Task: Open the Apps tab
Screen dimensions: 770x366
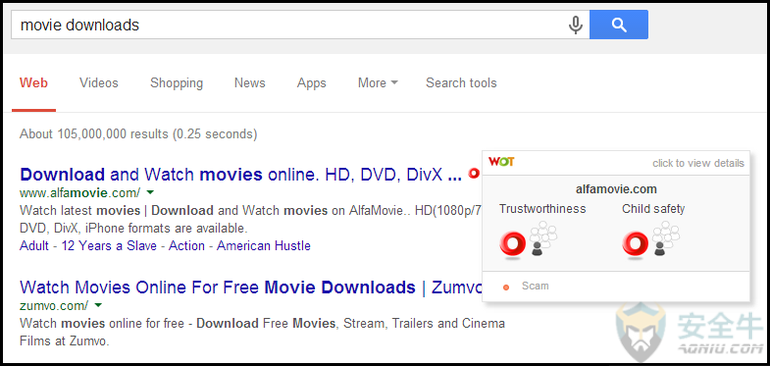Action: 311,83
